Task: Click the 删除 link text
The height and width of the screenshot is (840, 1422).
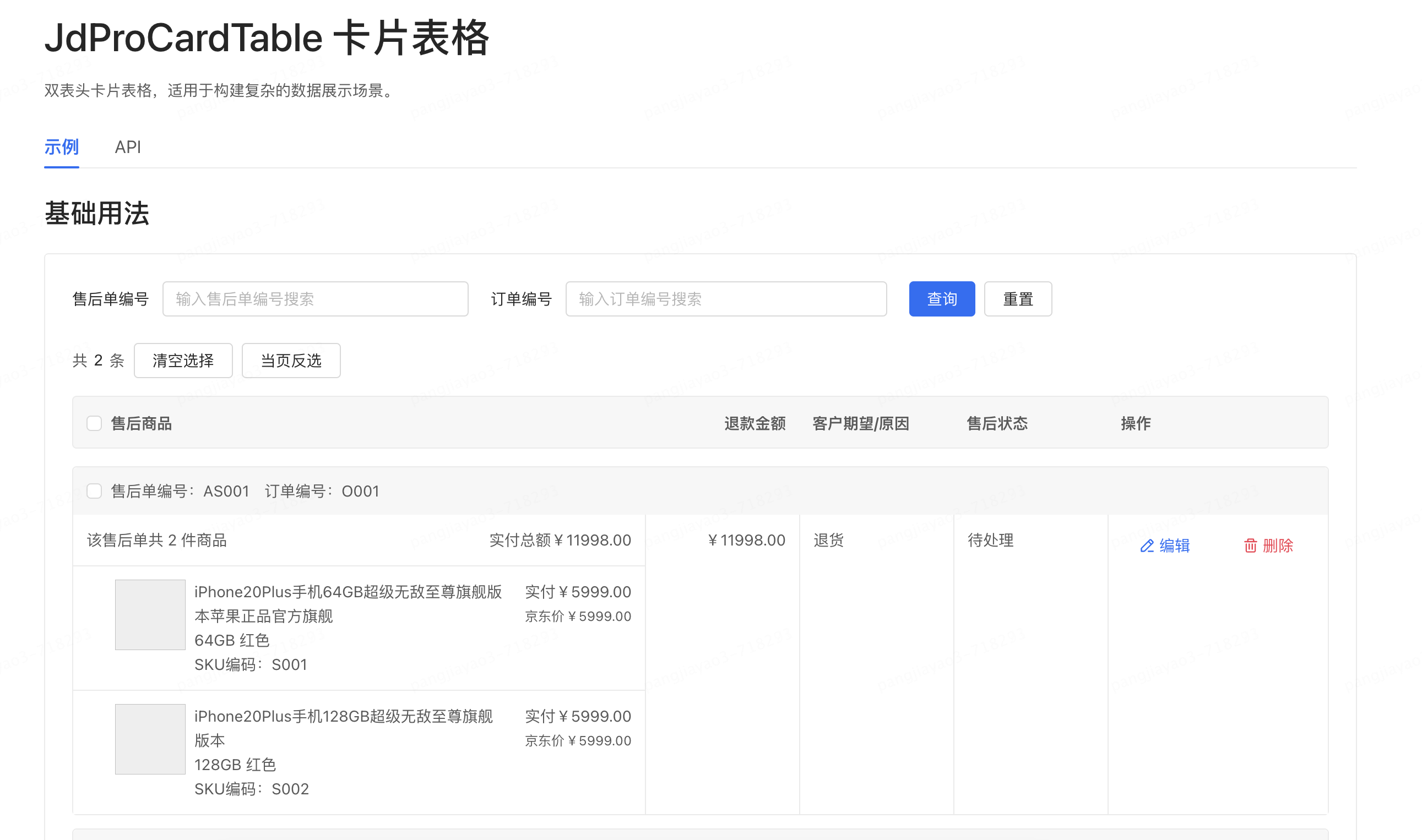Action: click(x=1278, y=546)
